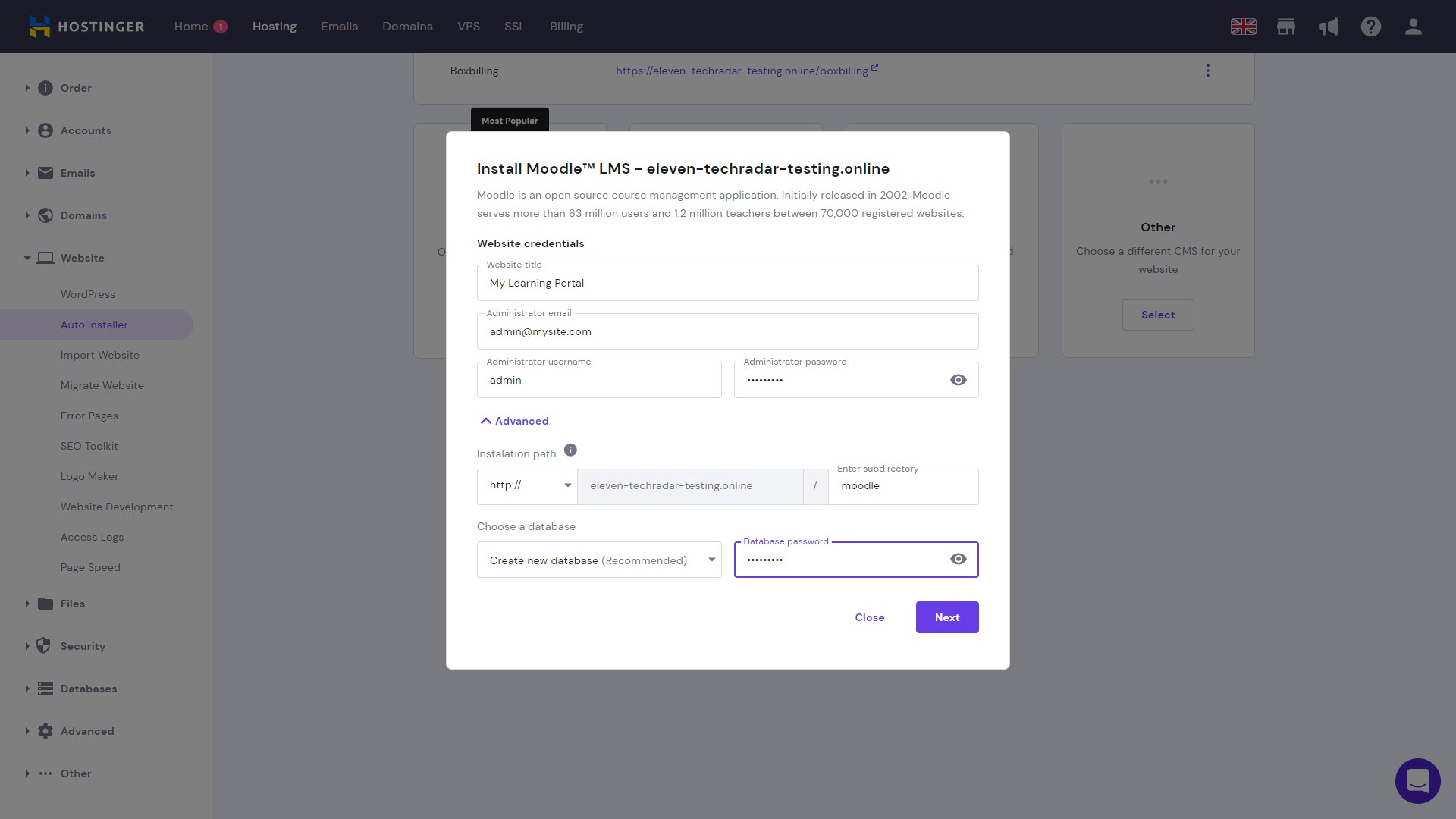Click the Domains globe icon in sidebar
This screenshot has height=819, width=1456.
click(x=45, y=215)
